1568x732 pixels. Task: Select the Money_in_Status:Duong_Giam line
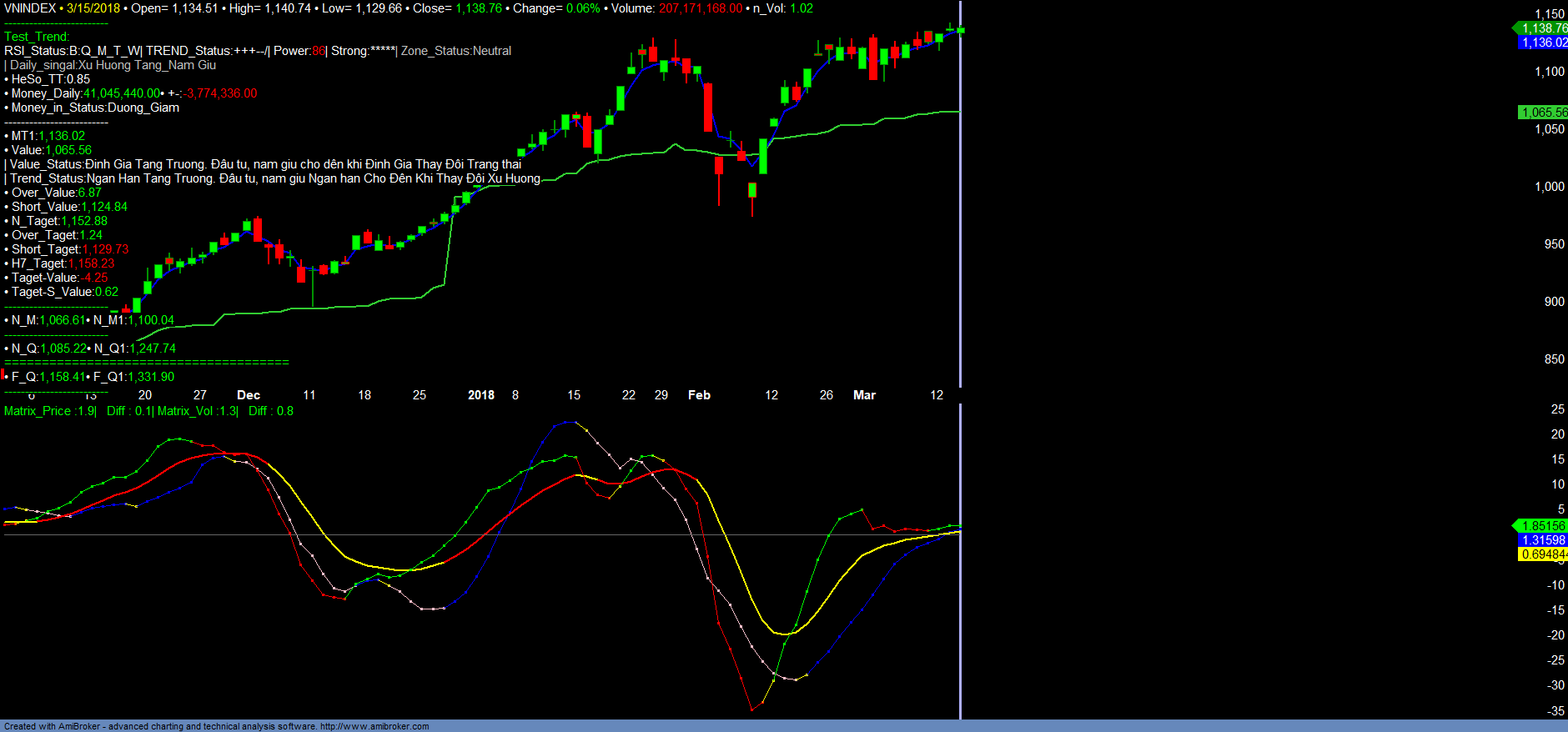click(95, 108)
